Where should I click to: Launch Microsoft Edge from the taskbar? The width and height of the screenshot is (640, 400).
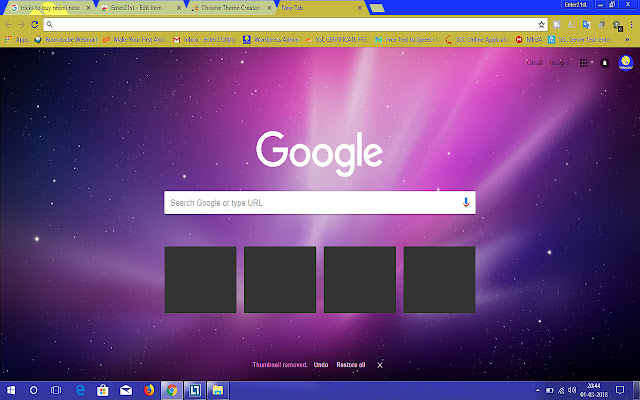pos(80,391)
